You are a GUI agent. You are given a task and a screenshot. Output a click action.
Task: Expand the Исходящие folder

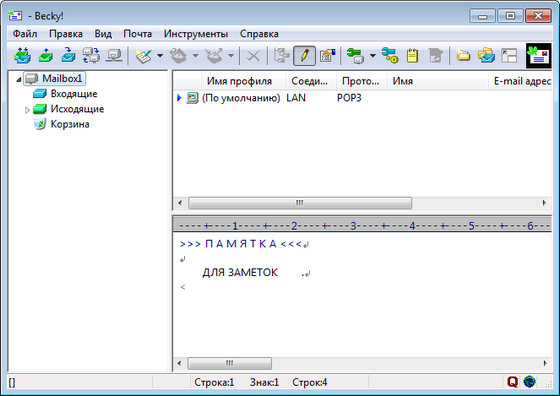tap(27, 110)
